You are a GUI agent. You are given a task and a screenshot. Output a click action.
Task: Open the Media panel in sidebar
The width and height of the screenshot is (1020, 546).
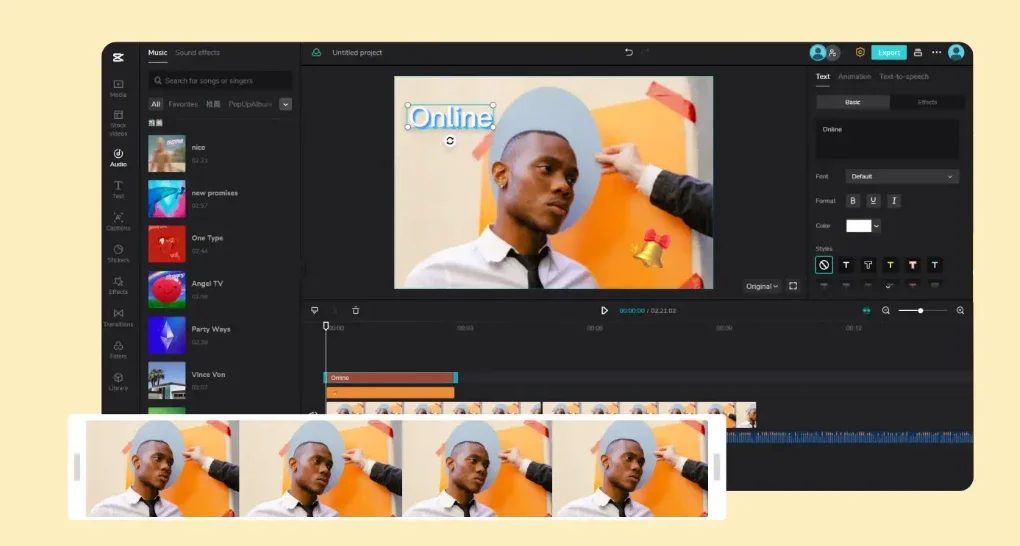coord(118,88)
